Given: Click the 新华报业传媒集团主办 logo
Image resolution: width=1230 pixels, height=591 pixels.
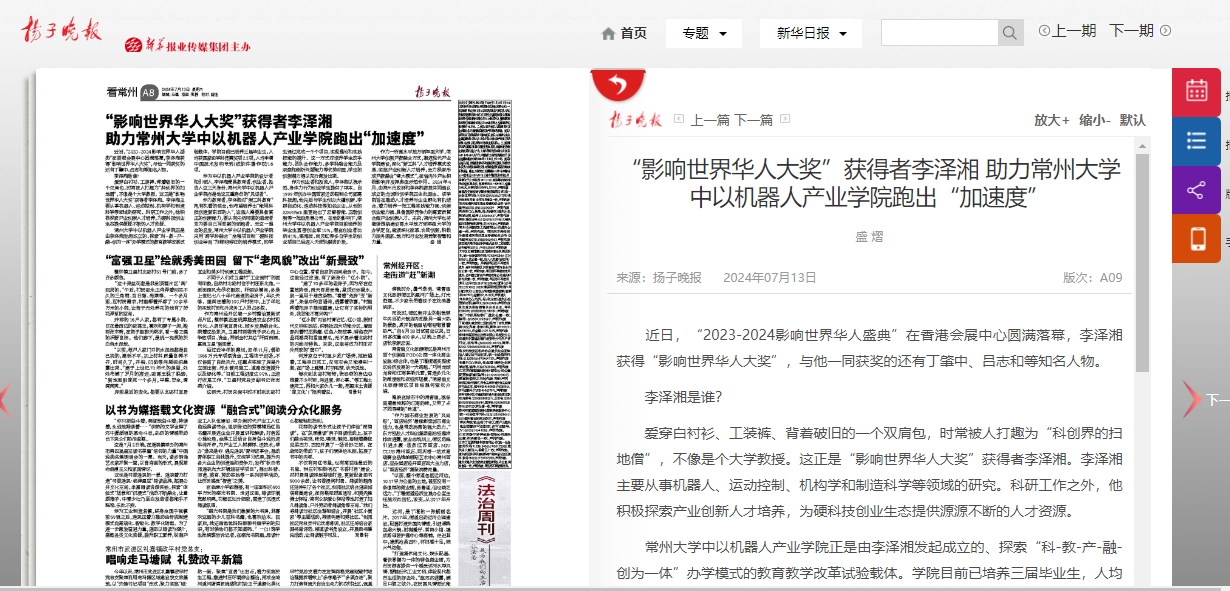Looking at the screenshot, I should [x=187, y=45].
